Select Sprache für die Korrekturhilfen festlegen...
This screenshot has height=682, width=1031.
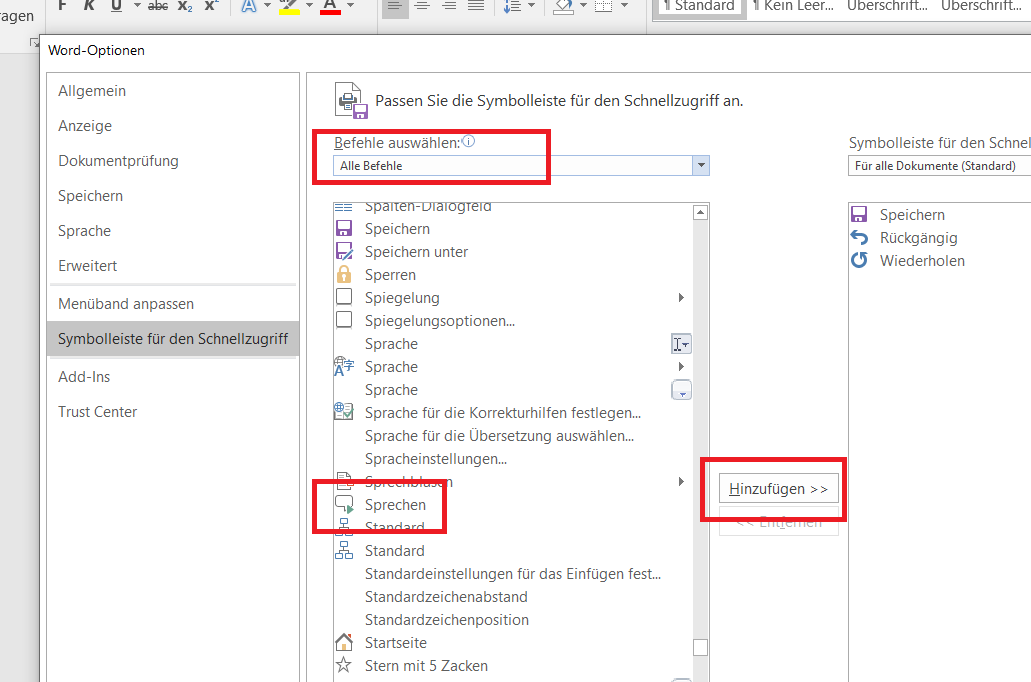(x=514, y=413)
